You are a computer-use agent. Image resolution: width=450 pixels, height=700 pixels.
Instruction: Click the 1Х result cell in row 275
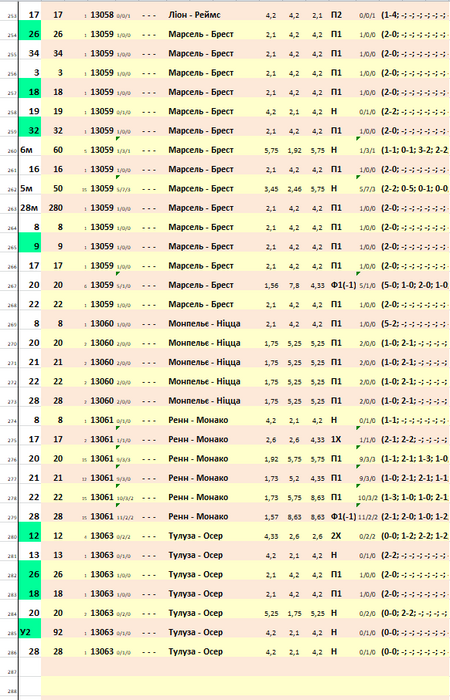(336, 439)
